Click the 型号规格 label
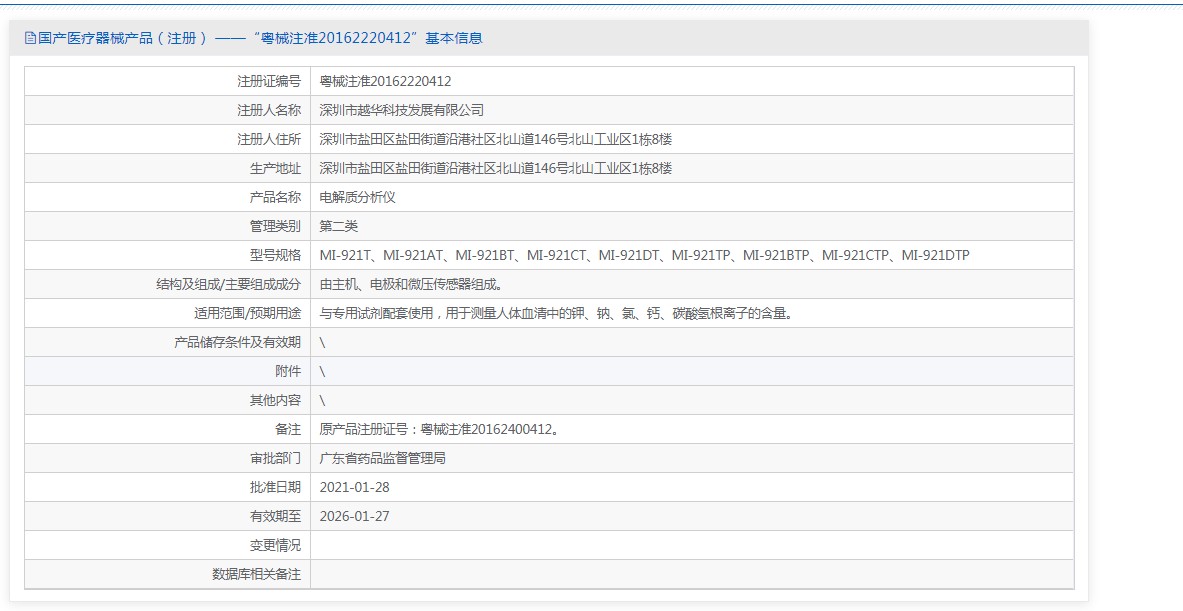Image resolution: width=1183 pixels, height=611 pixels. click(275, 256)
